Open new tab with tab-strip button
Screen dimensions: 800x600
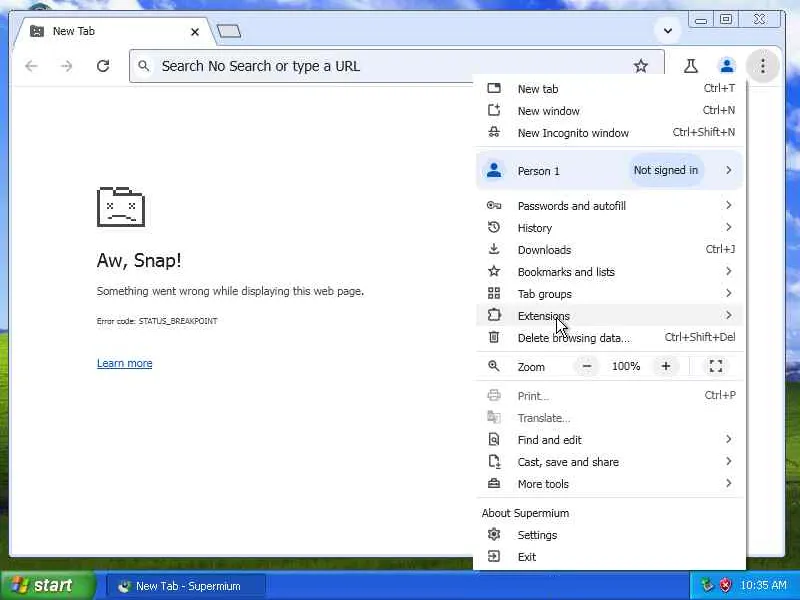pyautogui.click(x=229, y=32)
